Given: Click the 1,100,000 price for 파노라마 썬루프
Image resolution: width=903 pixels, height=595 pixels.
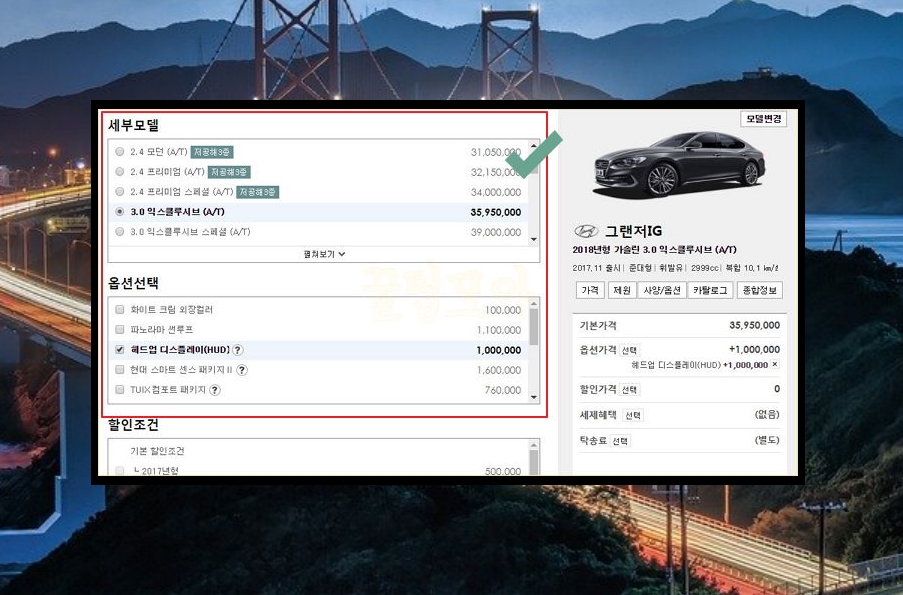Looking at the screenshot, I should point(499,330).
